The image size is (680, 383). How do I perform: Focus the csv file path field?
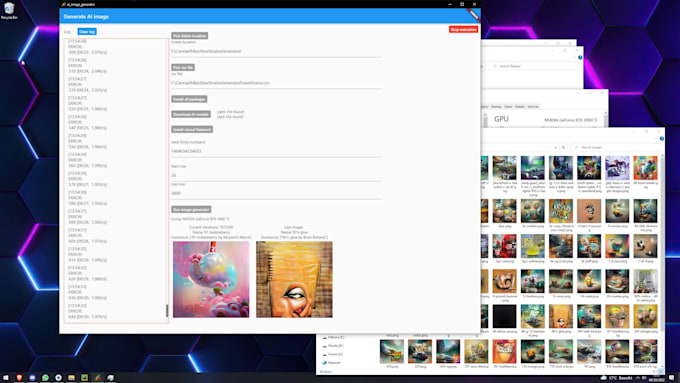[276, 83]
